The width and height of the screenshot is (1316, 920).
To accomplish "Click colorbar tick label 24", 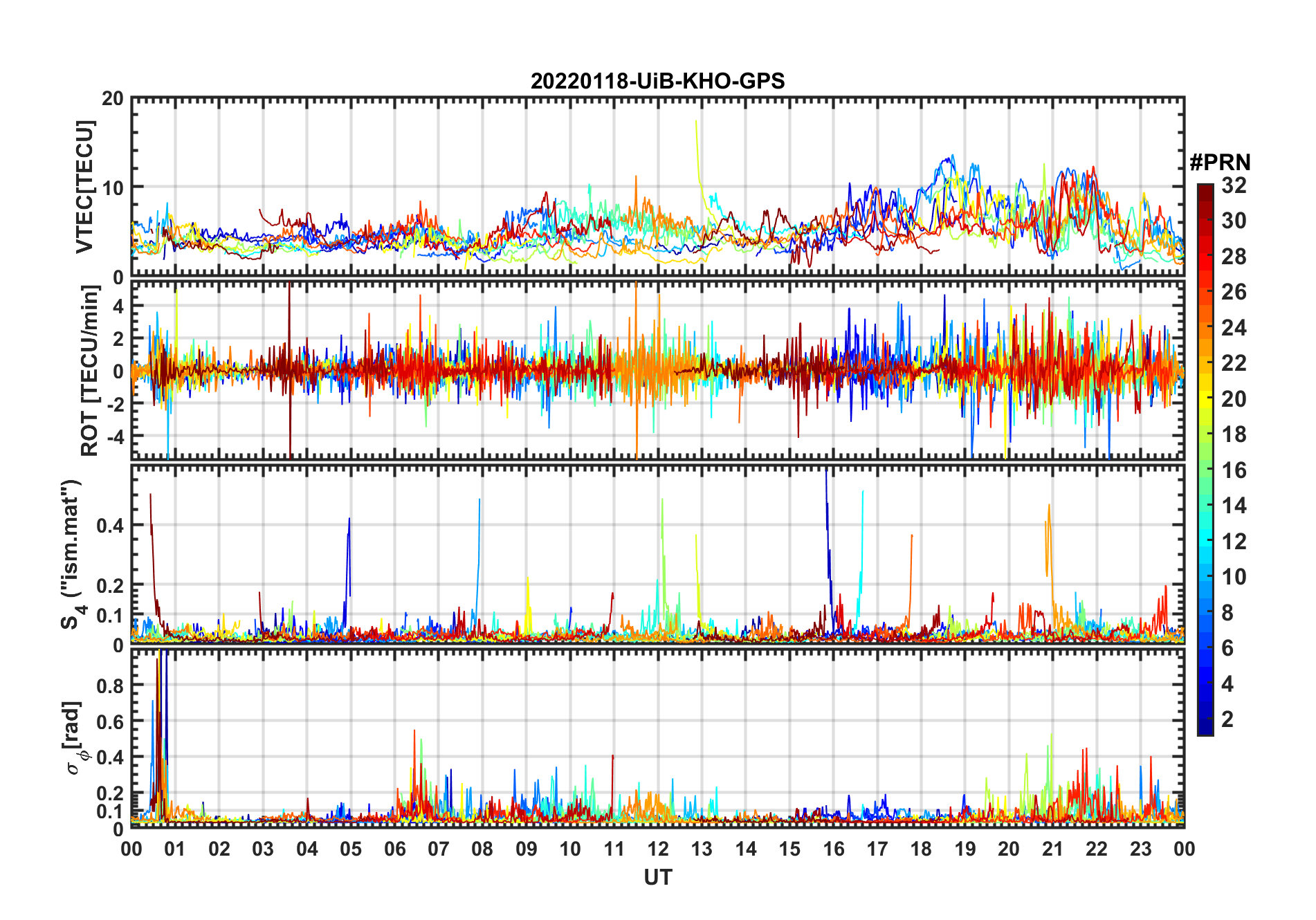I will click(1234, 327).
